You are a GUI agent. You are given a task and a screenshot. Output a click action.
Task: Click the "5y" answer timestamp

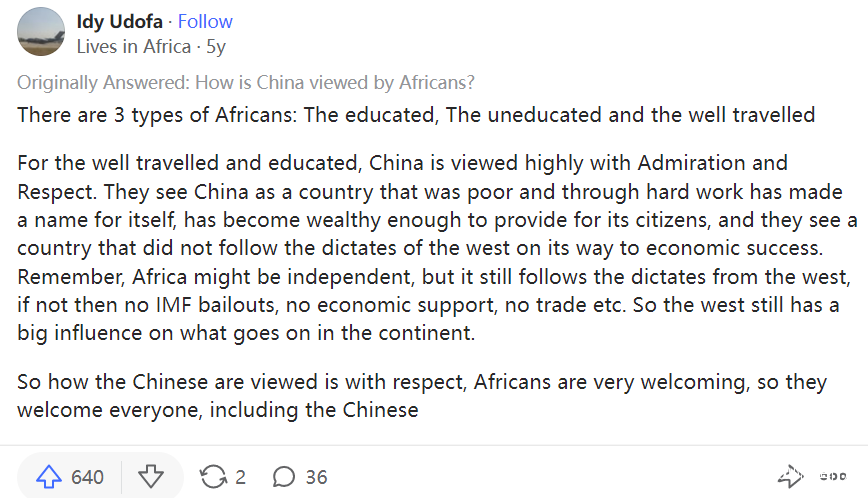pyautogui.click(x=216, y=47)
